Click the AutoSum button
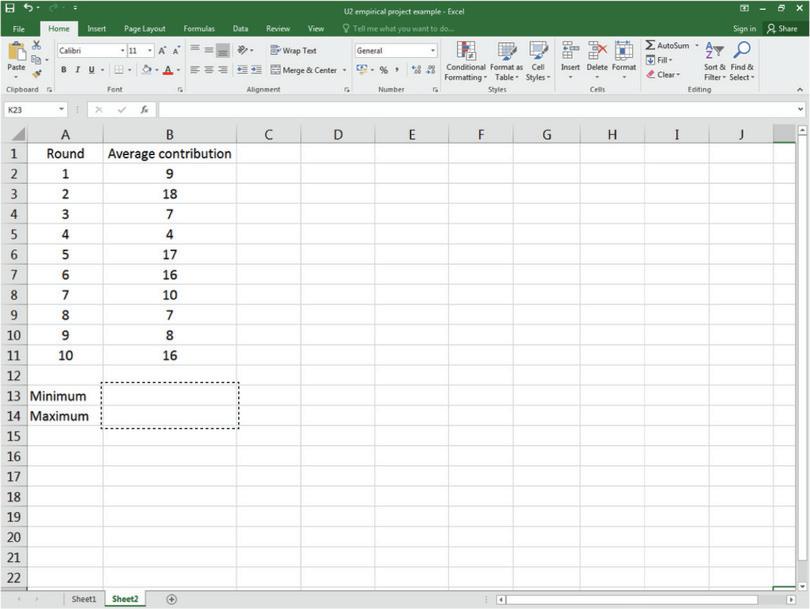810x609 pixels. (667, 45)
